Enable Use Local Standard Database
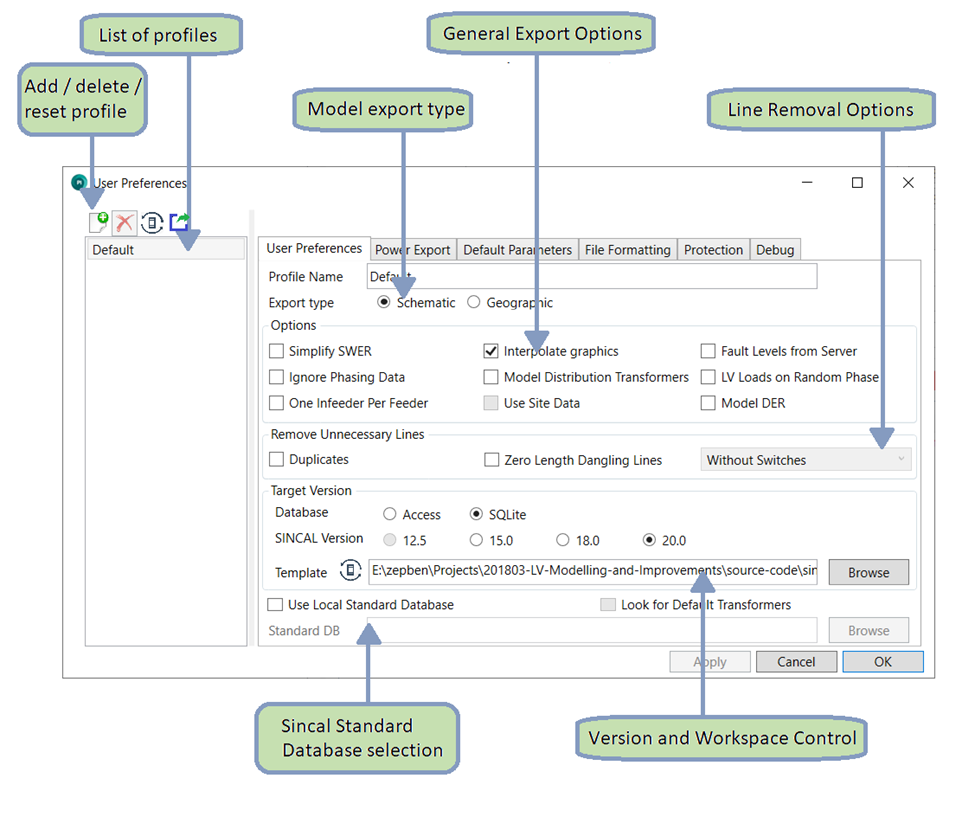 coord(276,605)
